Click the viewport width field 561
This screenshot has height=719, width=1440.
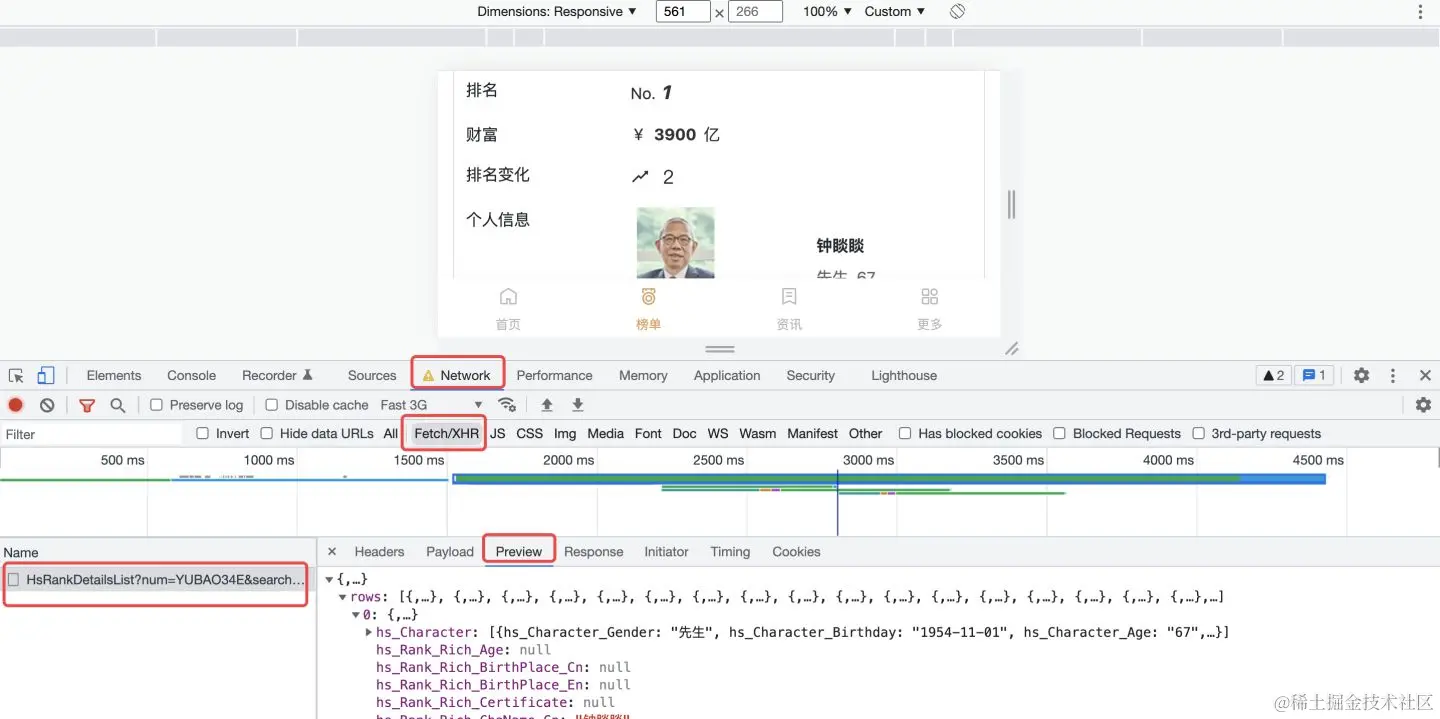point(683,12)
